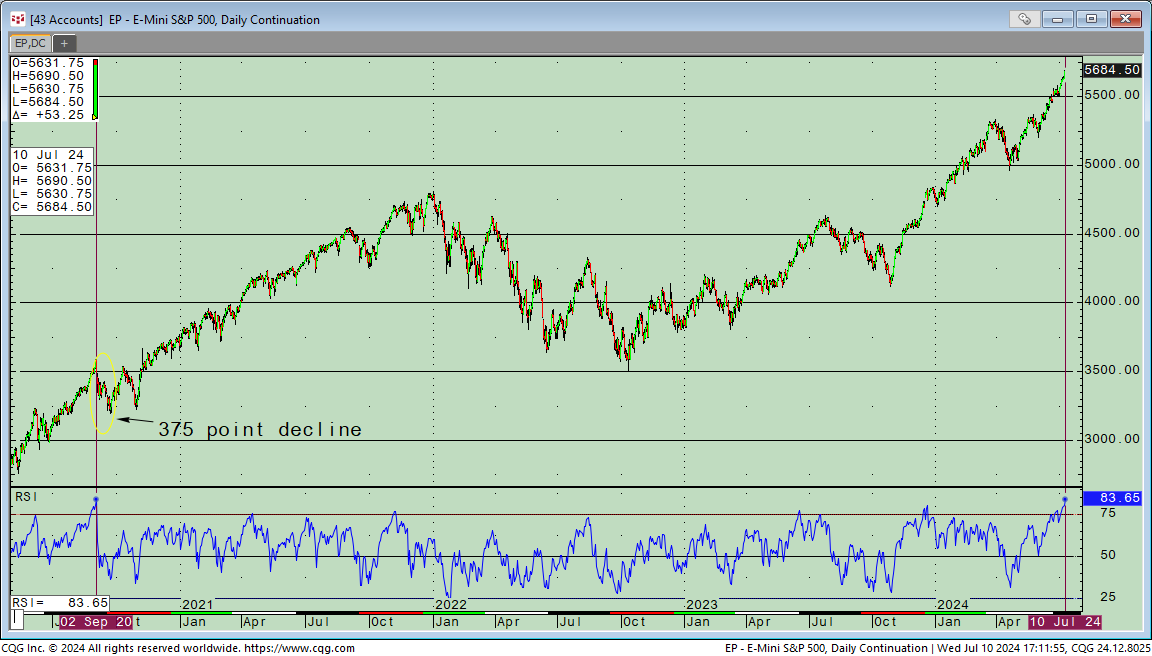Click the black 5684.50 current price tag

1112,71
